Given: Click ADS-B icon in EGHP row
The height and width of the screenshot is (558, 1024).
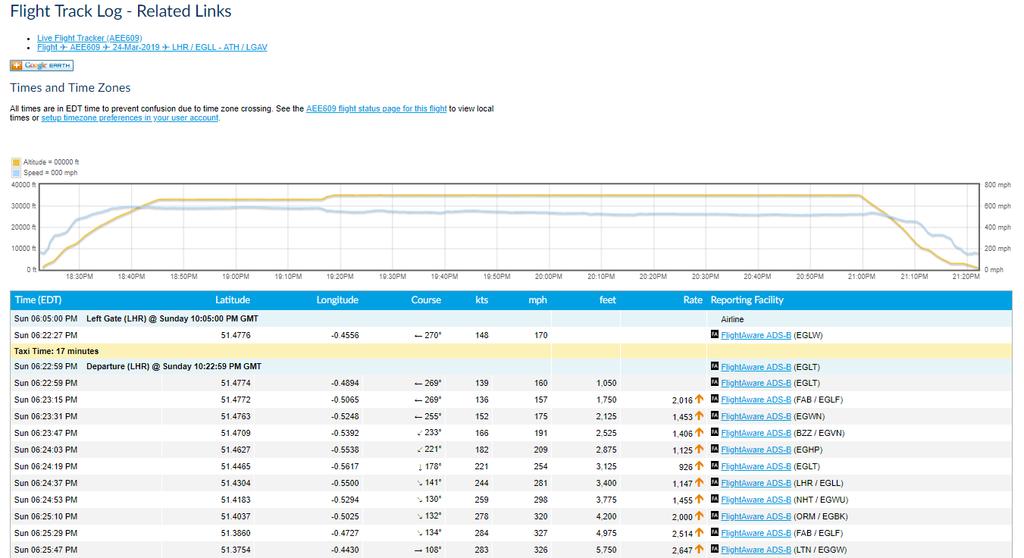Looking at the screenshot, I should point(714,449).
